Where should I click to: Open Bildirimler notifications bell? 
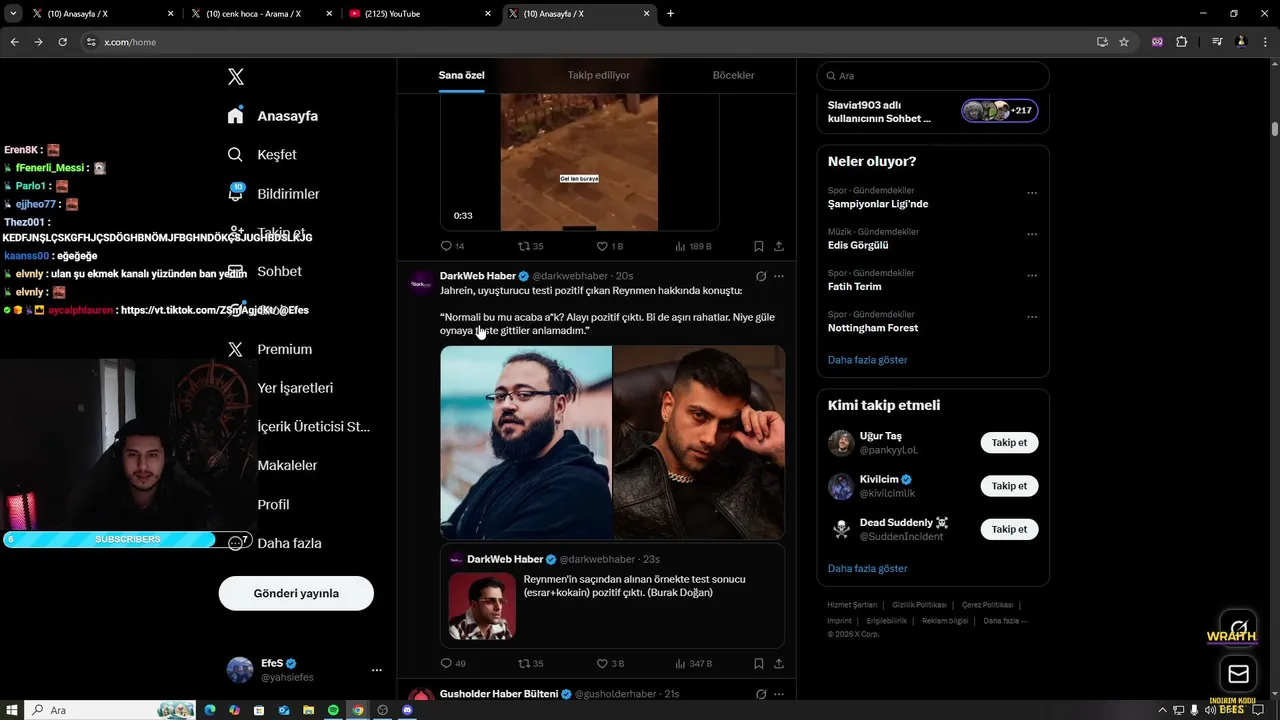click(x=273, y=194)
